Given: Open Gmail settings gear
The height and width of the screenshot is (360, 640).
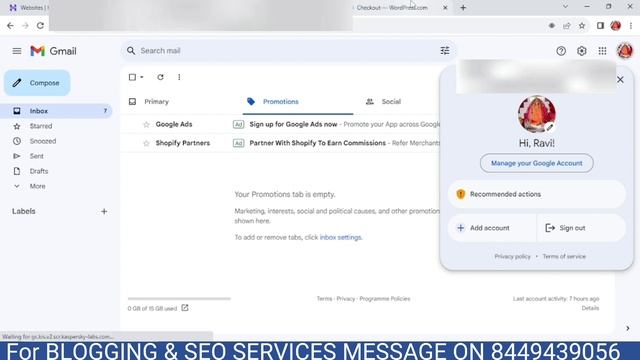Looking at the screenshot, I should tap(582, 51).
